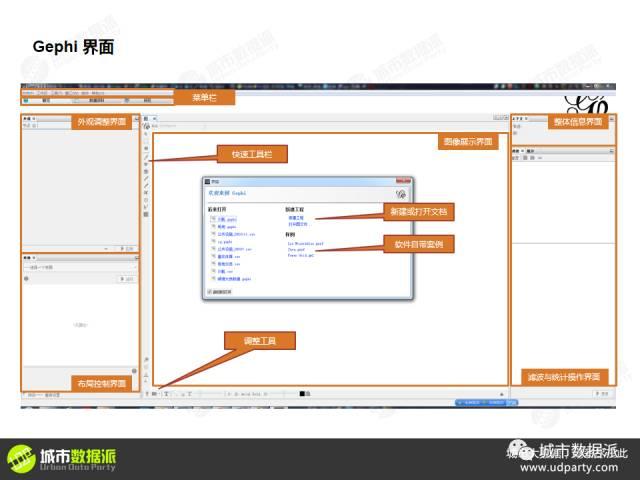Click the new project link
Image resolution: width=640 pixels, height=480 pixels.
coord(296,218)
